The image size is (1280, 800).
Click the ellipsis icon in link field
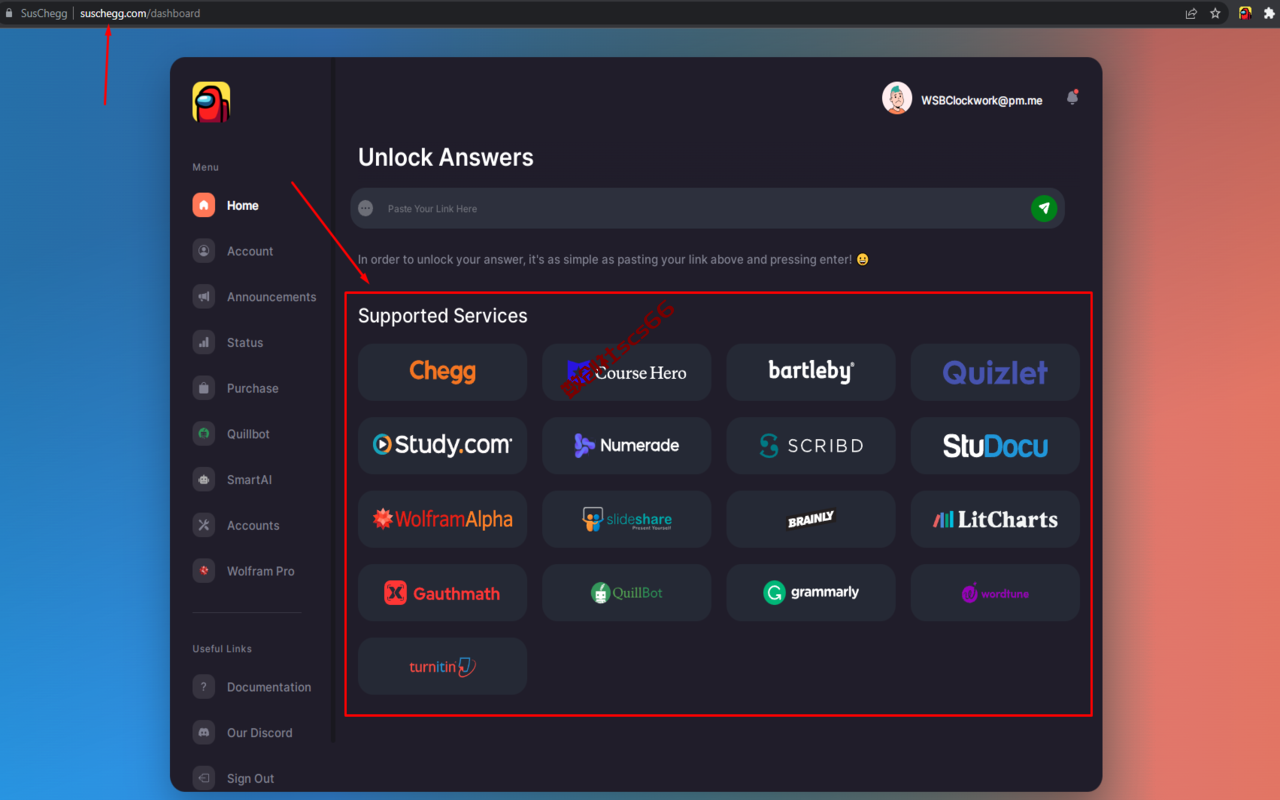click(366, 208)
